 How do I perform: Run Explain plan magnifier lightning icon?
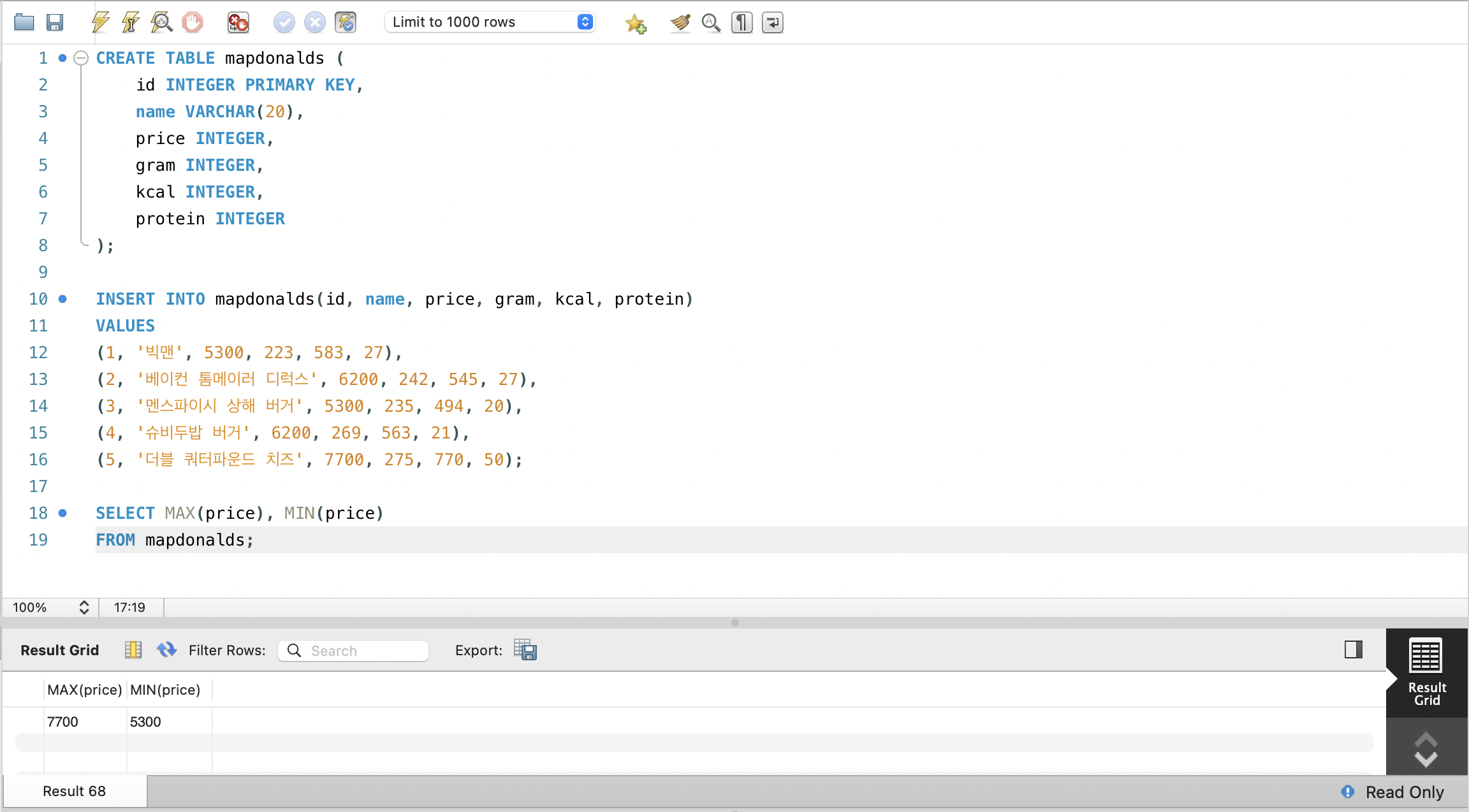[x=161, y=22]
